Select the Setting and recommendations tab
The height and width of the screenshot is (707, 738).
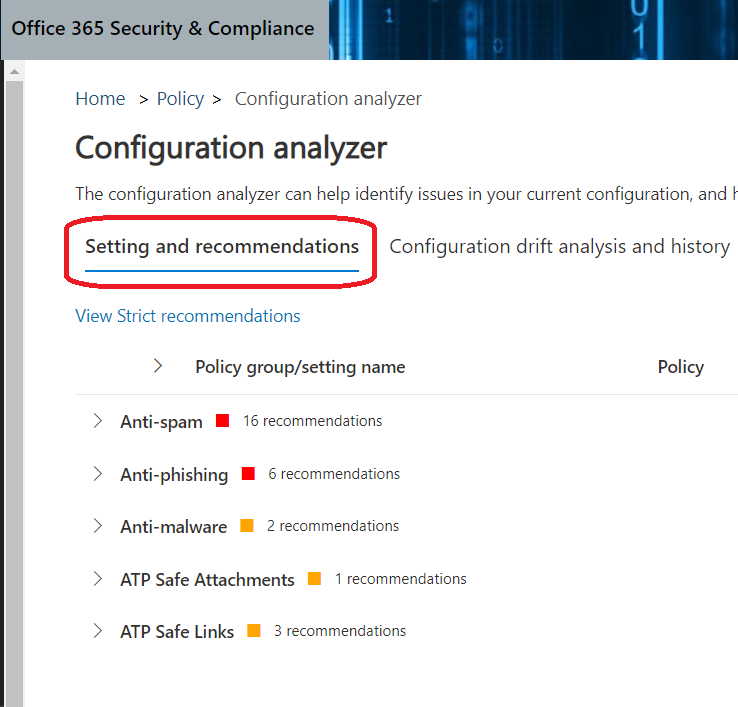click(221, 247)
